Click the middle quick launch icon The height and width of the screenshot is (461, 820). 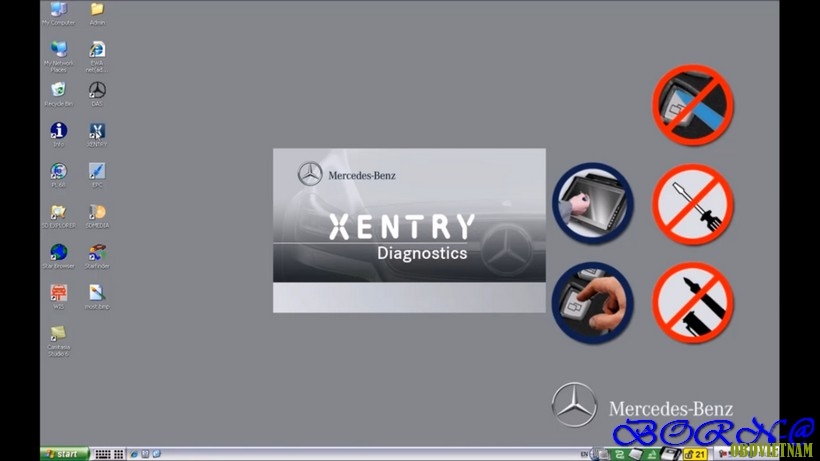[145, 454]
